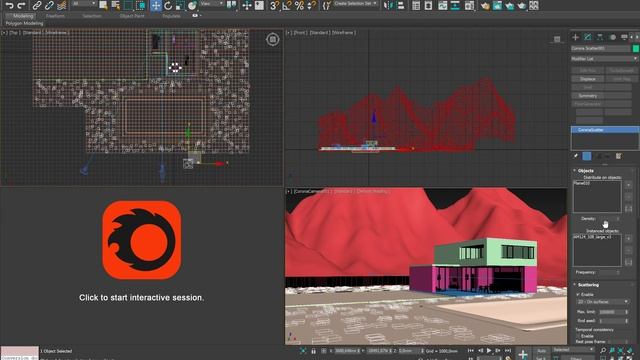Open the selection filter All dropdown
Viewport: 640px width, 360px height.
point(84,4)
